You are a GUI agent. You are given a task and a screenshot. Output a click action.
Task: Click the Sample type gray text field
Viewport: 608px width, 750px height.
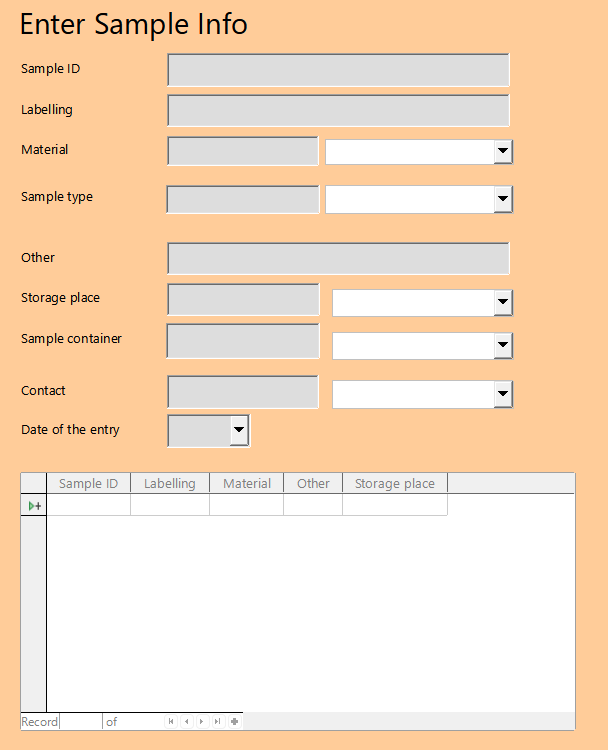click(x=243, y=199)
